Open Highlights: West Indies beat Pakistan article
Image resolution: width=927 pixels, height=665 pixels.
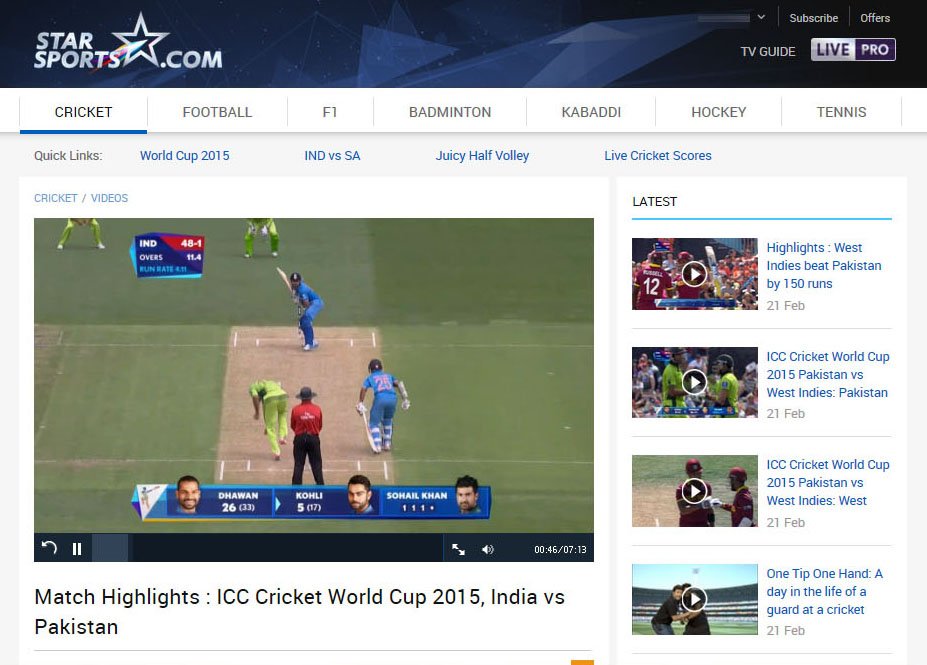point(824,265)
